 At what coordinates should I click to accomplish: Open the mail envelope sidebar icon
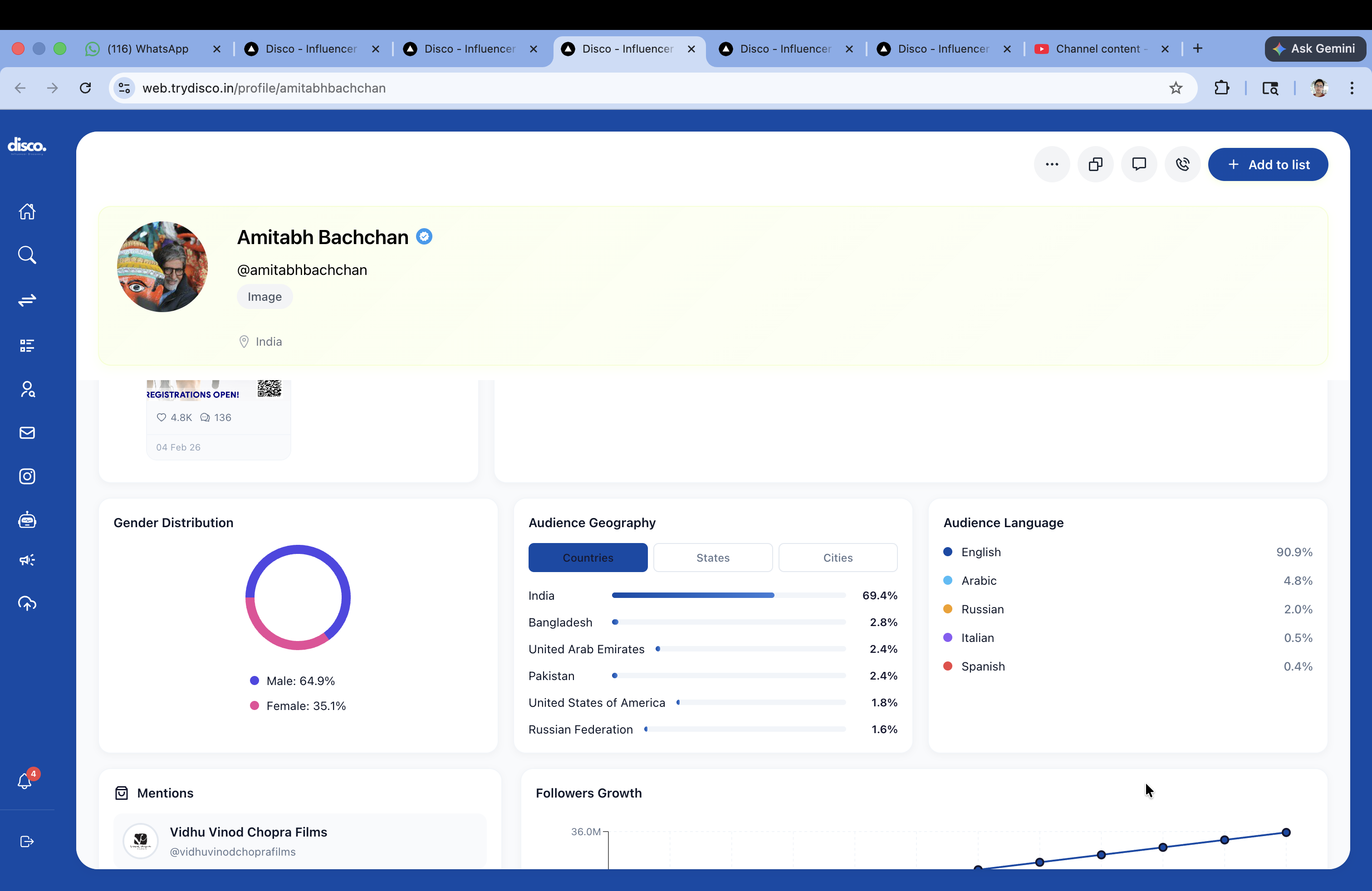click(x=27, y=433)
